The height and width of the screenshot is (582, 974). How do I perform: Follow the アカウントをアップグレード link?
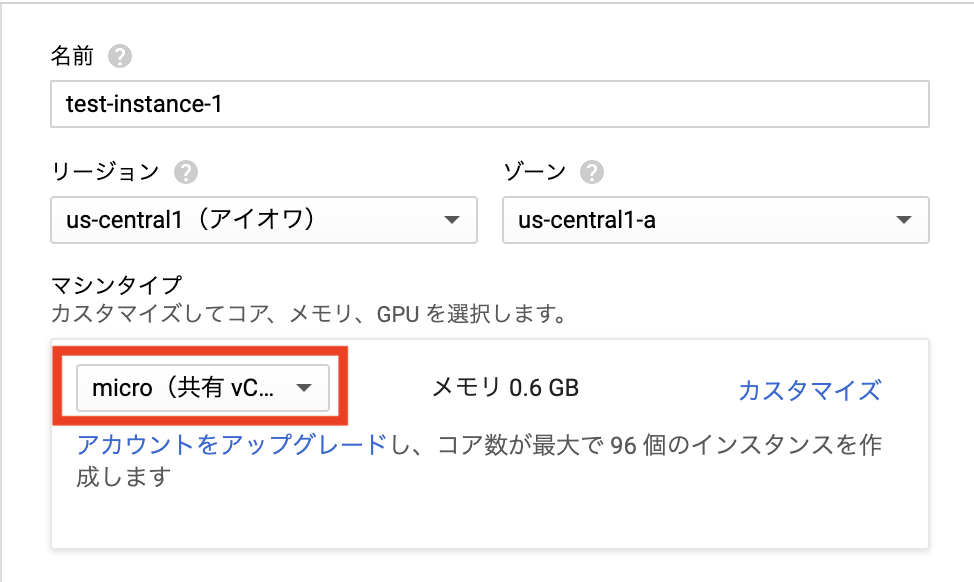[231, 446]
